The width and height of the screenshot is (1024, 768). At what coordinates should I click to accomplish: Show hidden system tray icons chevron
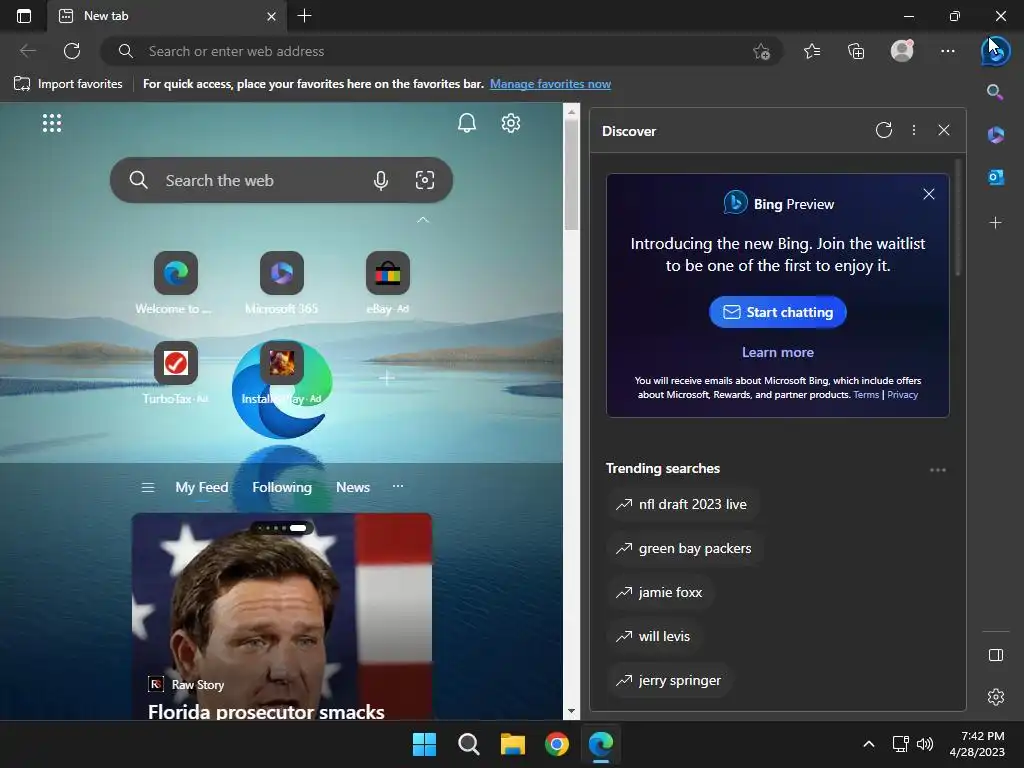pyautogui.click(x=869, y=744)
